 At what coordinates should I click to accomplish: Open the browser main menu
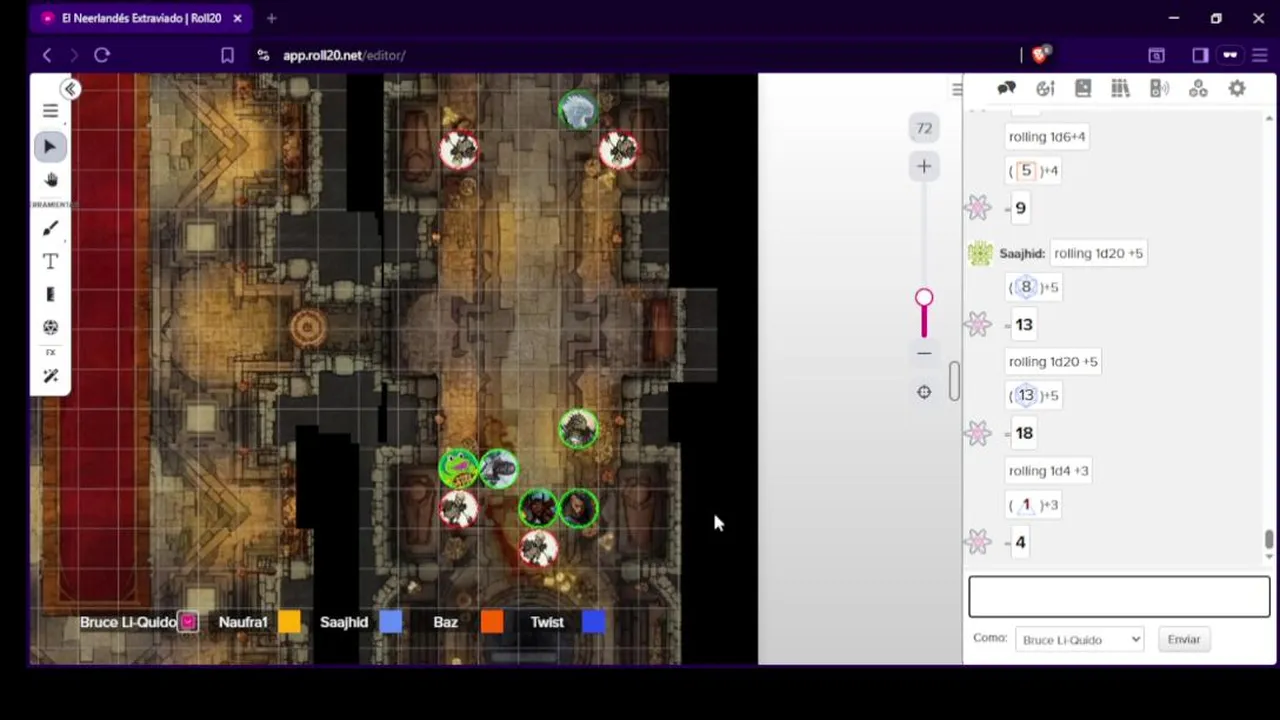[x=1260, y=55]
